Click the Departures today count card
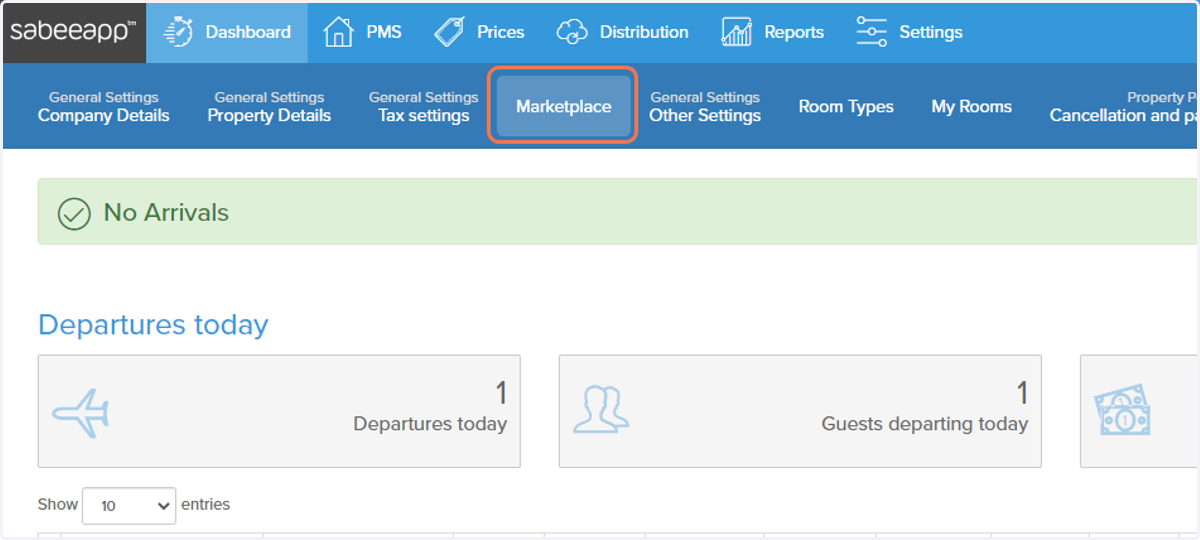 279,411
